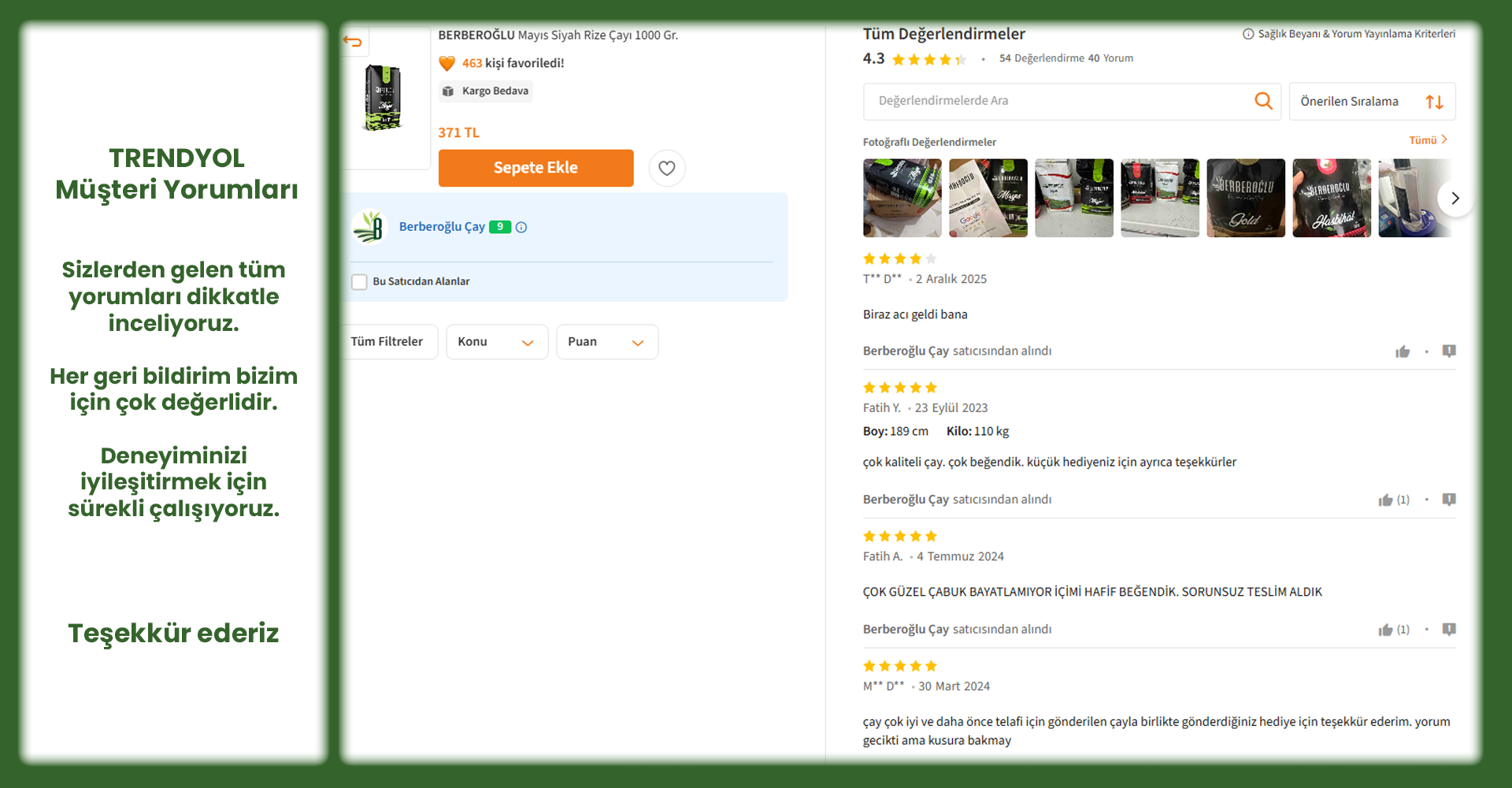The height and width of the screenshot is (788, 1512).
Task: Report the Fatih Y. review with flag icon
Action: pos(1449,500)
